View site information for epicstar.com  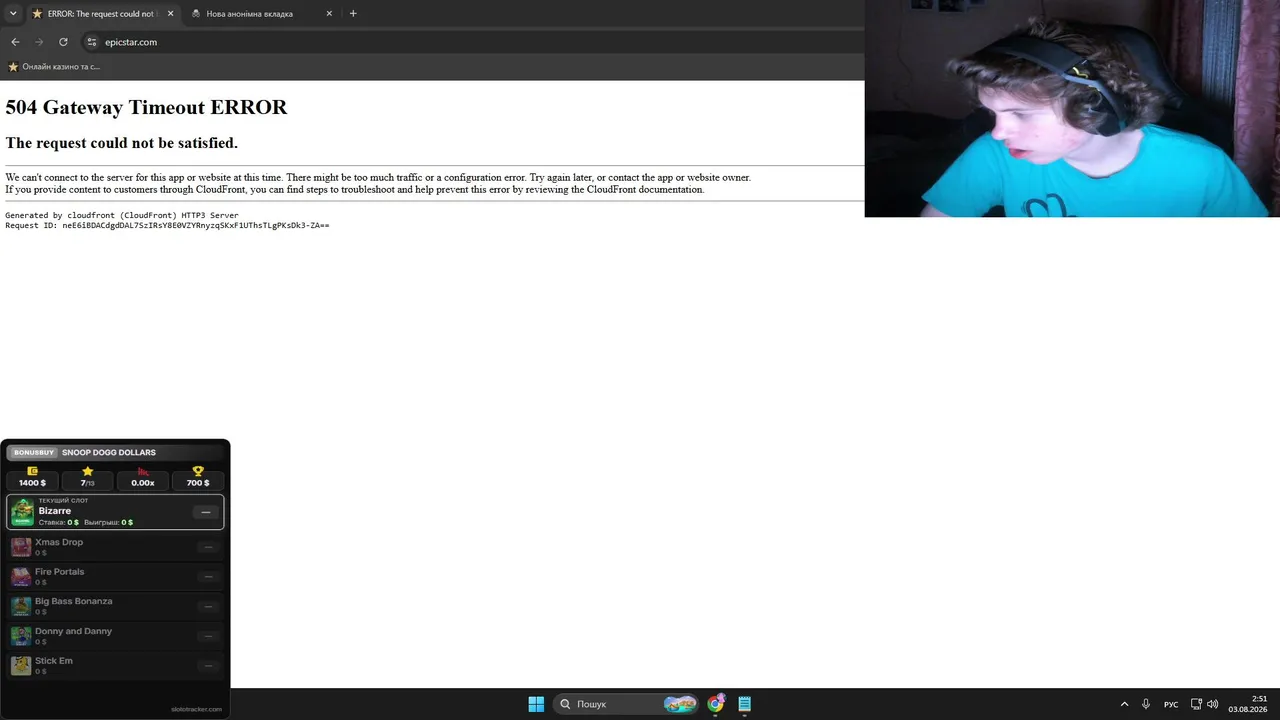(91, 42)
